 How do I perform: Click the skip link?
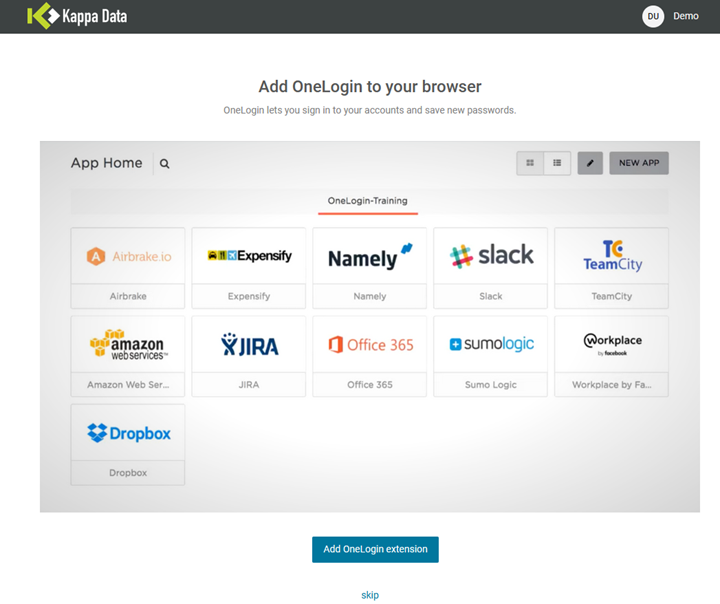tap(370, 595)
